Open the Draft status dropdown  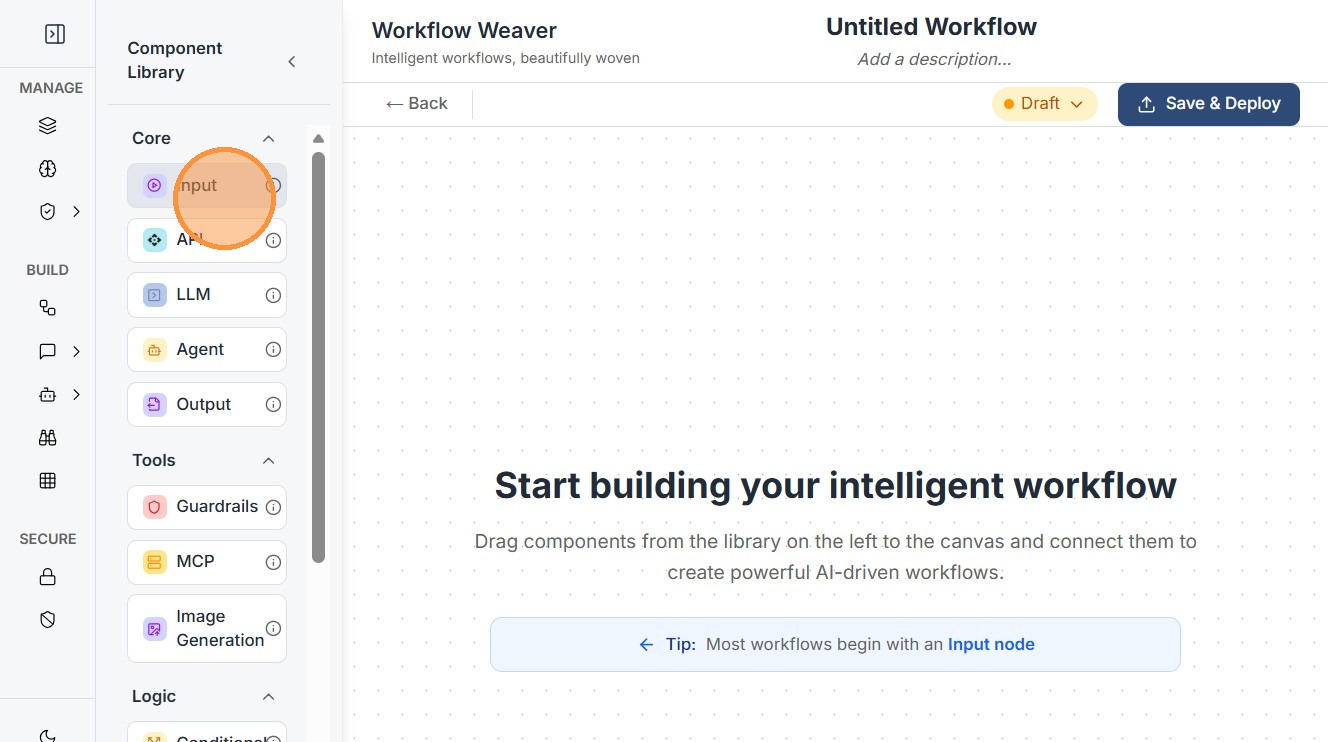[x=1044, y=104]
